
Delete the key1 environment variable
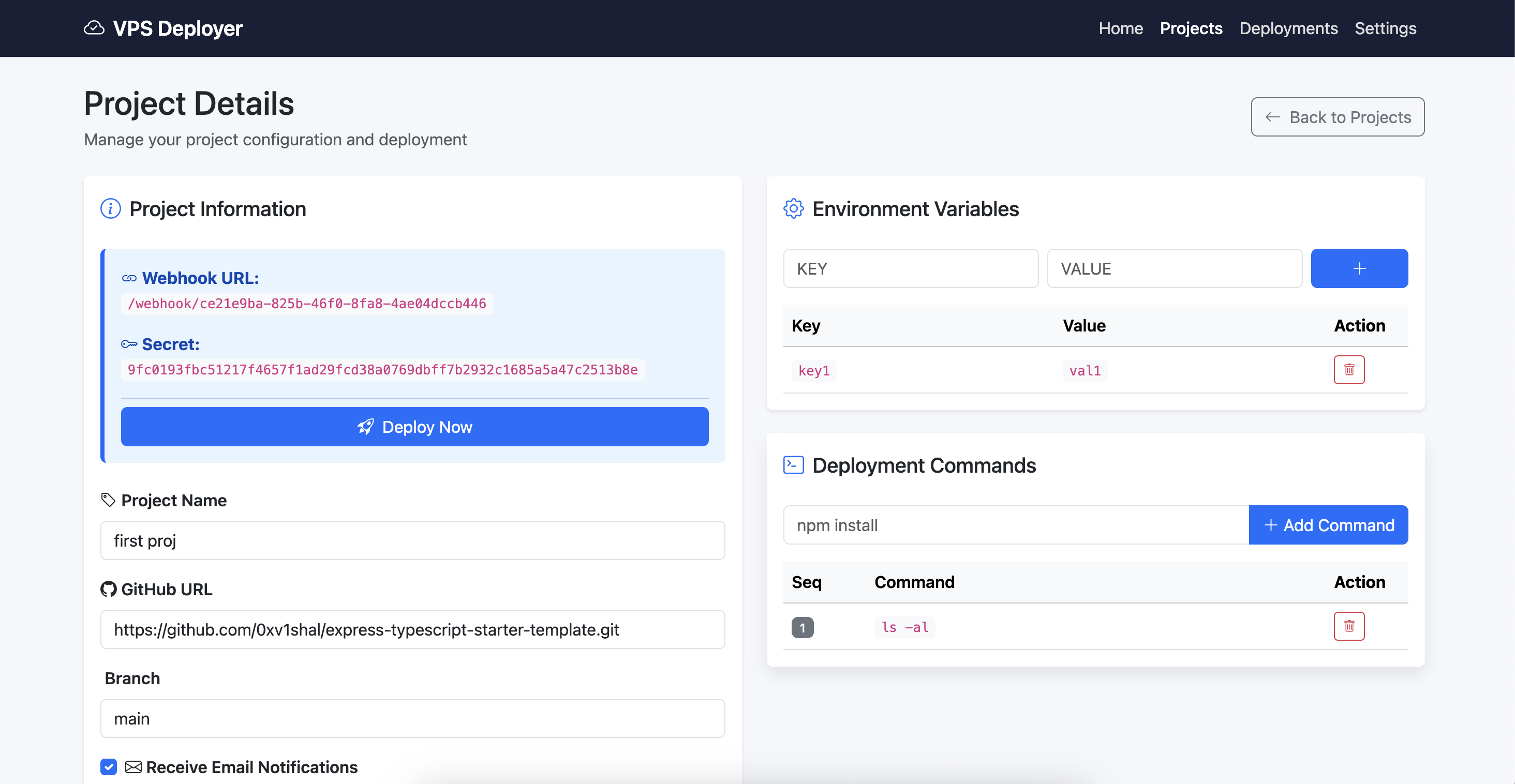pos(1349,370)
